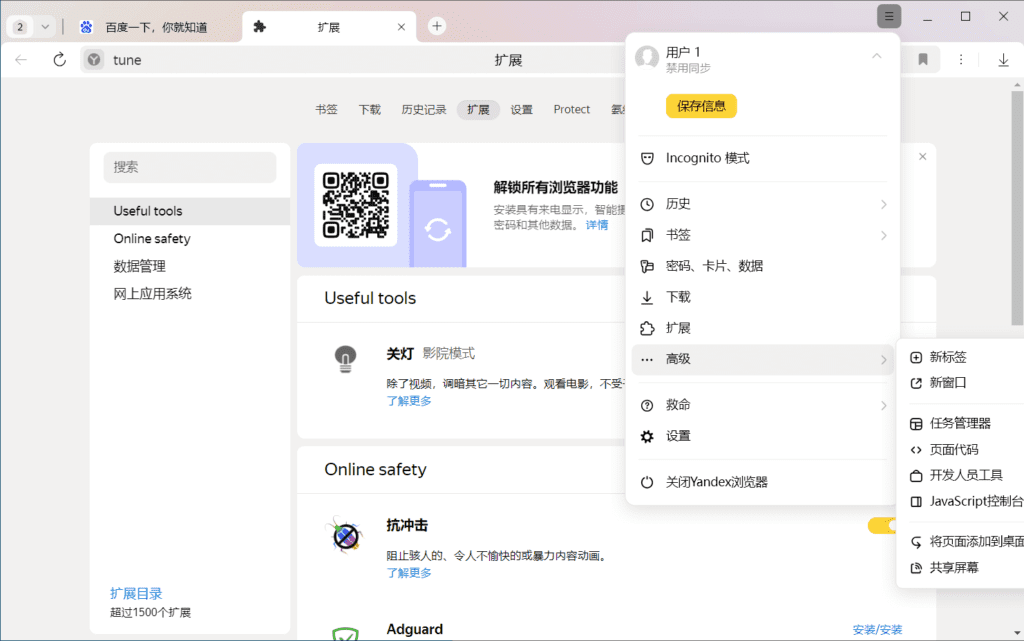Select 下载 in the main menu
Screen dimensions: 1024x641
click(763, 297)
